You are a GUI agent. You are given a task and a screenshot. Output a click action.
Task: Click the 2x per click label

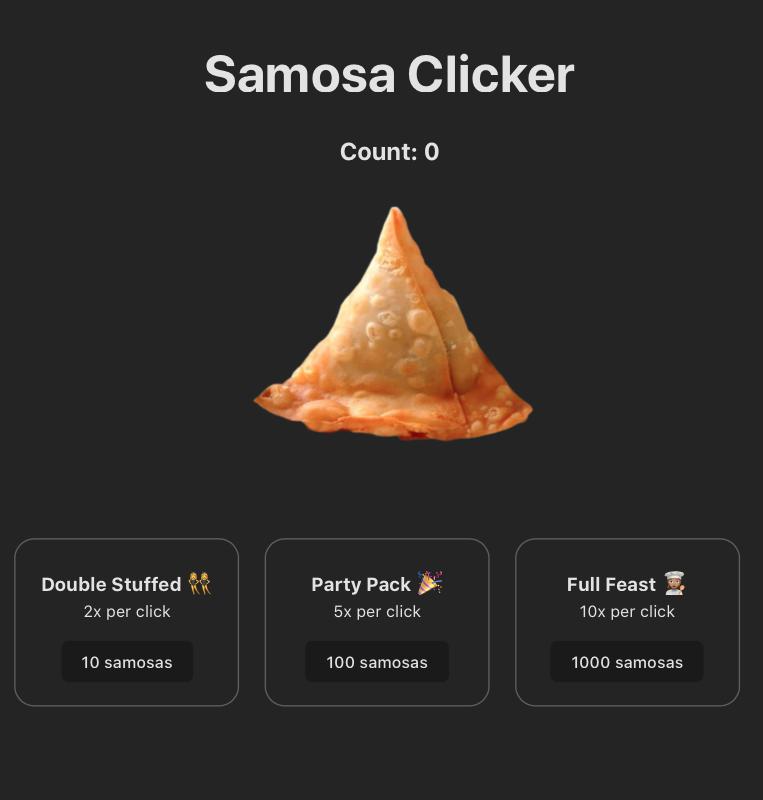(x=127, y=612)
